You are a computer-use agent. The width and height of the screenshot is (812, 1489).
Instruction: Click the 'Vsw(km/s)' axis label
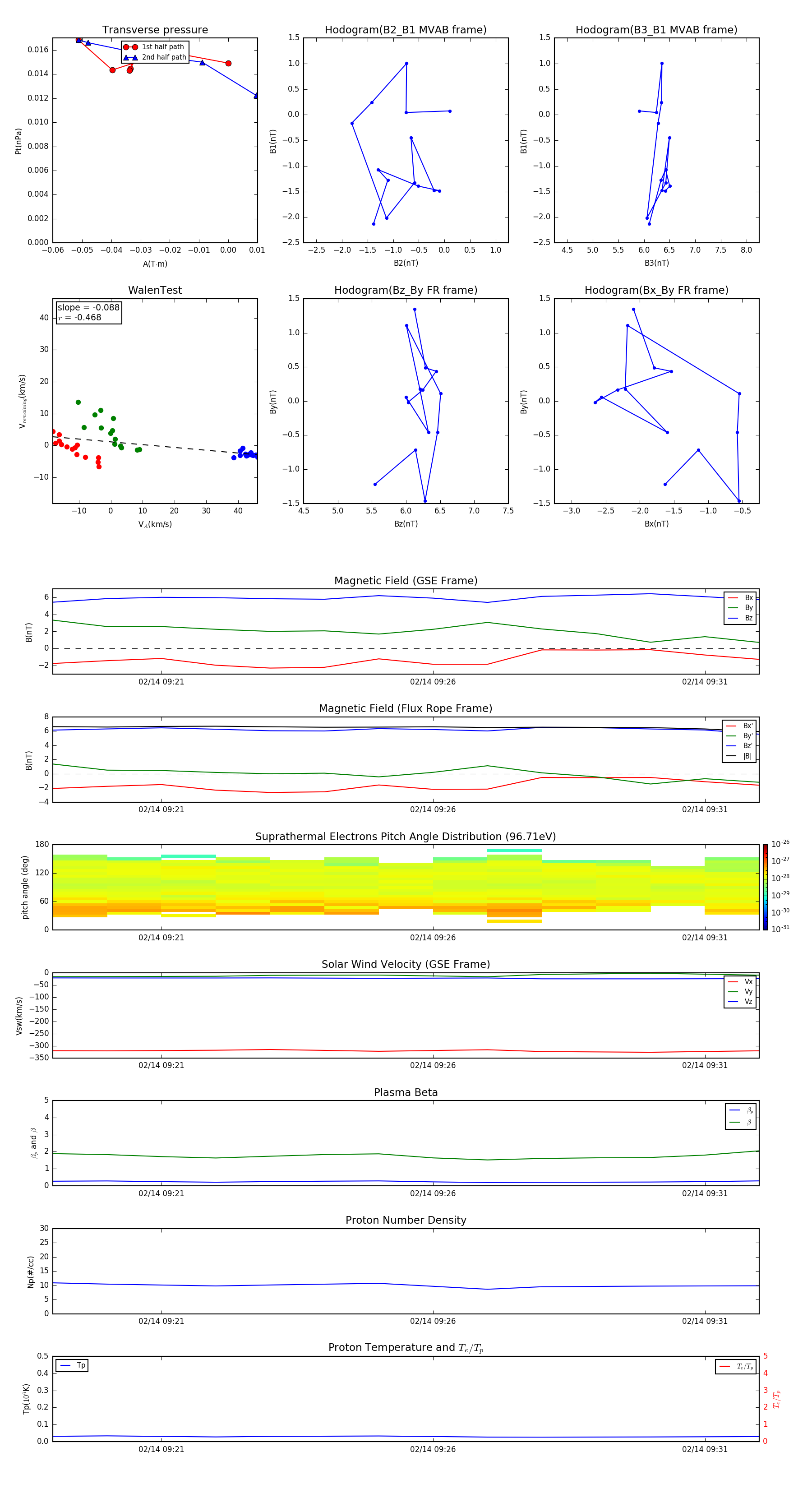point(19,1016)
